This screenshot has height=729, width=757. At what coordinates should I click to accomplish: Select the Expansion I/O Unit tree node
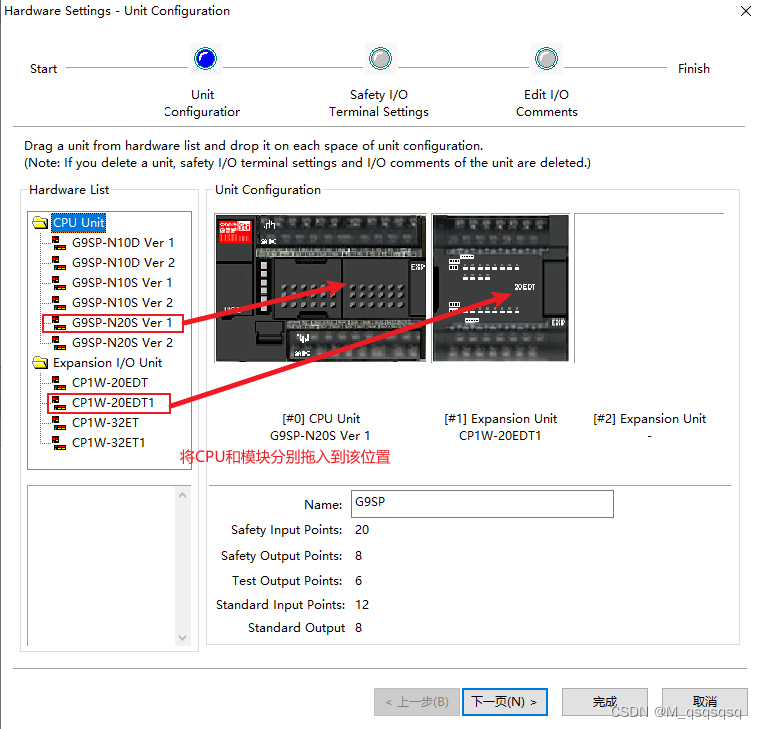click(x=108, y=363)
